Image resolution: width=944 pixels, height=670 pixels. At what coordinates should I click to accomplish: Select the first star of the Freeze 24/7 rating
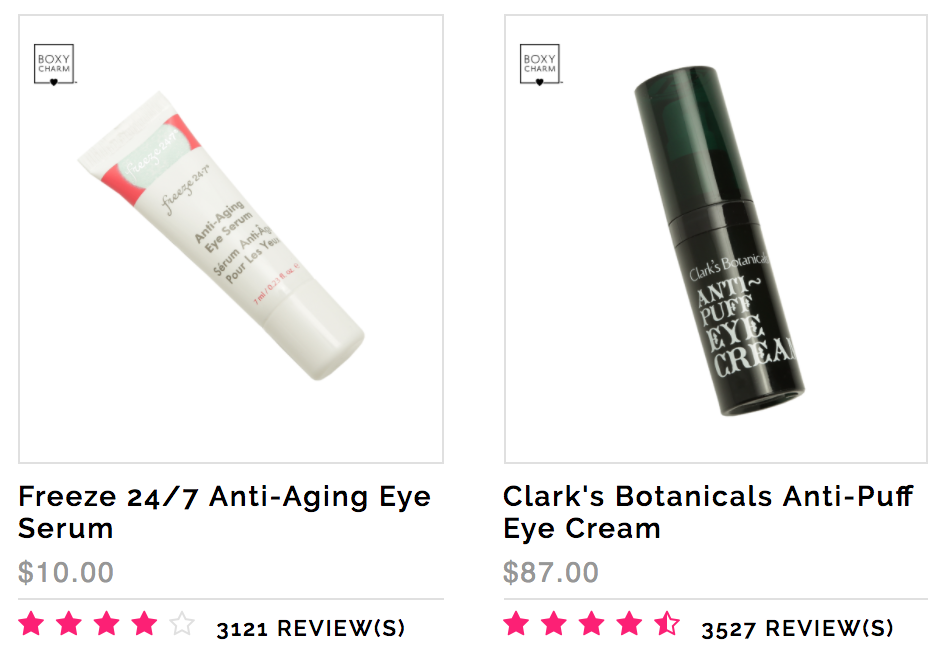point(31,624)
